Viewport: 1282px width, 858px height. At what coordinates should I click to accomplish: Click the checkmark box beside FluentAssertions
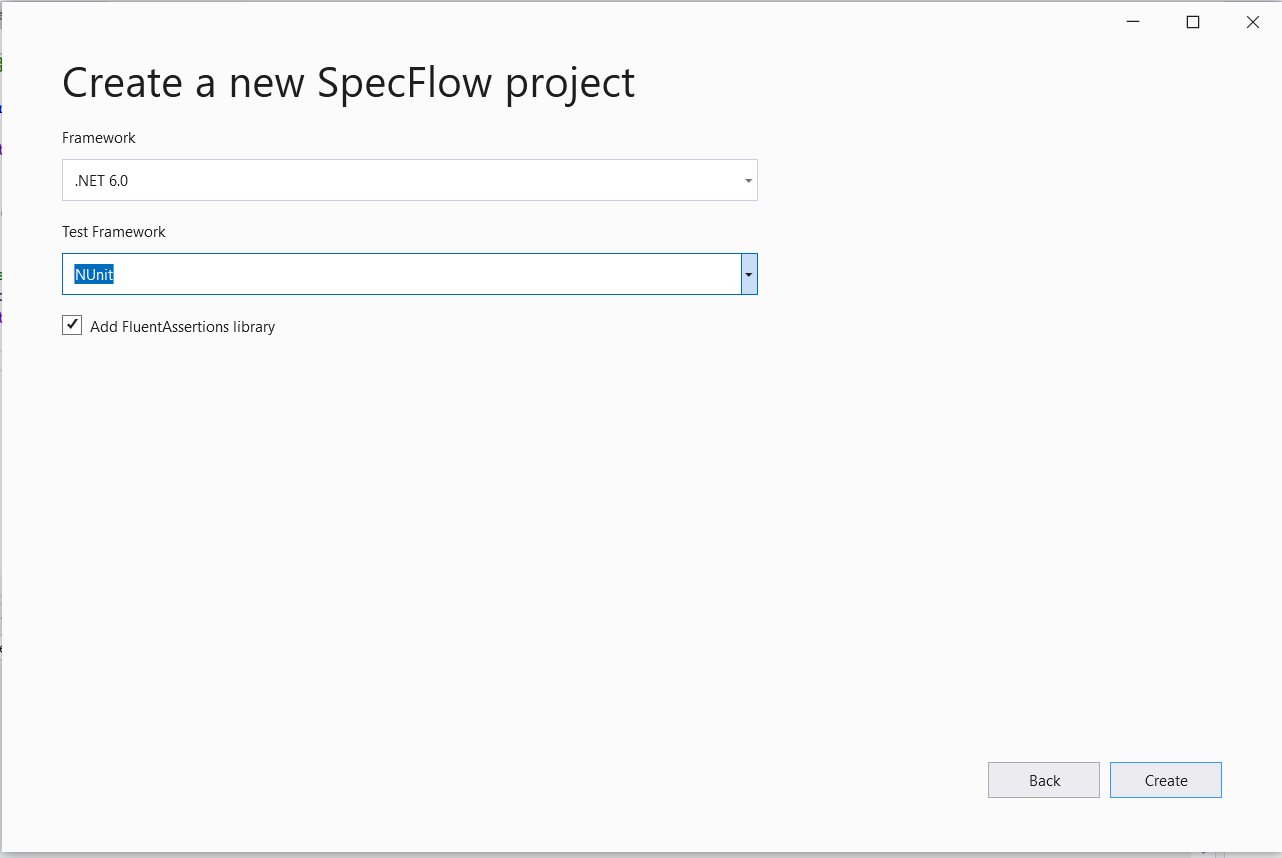click(72, 325)
